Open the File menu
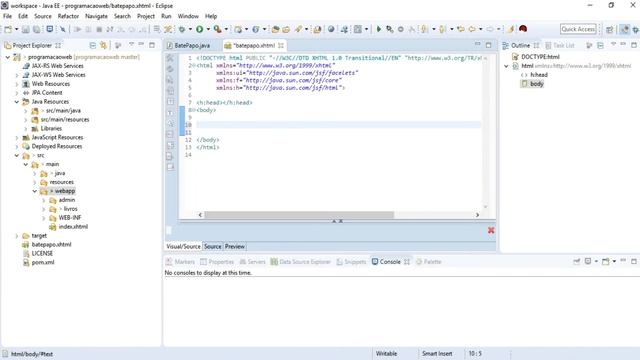 [7, 16]
